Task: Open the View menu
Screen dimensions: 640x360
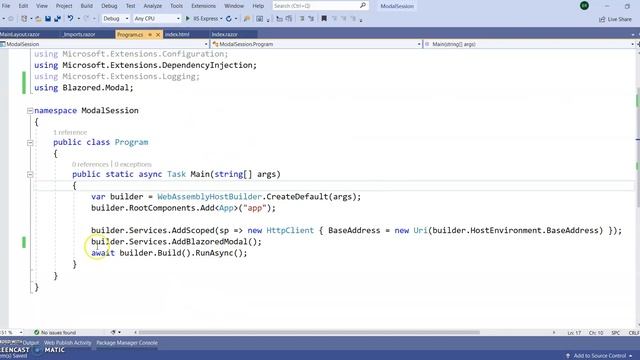Action: (x=42, y=6)
